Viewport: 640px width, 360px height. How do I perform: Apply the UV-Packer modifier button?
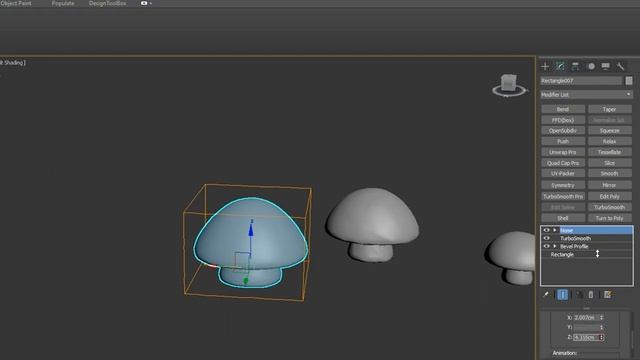pyautogui.click(x=563, y=173)
